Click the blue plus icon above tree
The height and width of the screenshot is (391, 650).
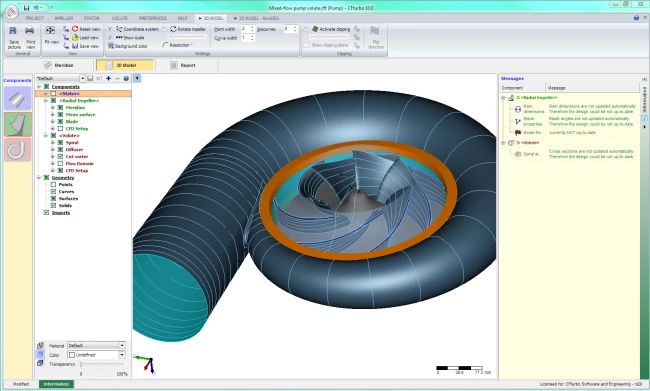pos(108,78)
